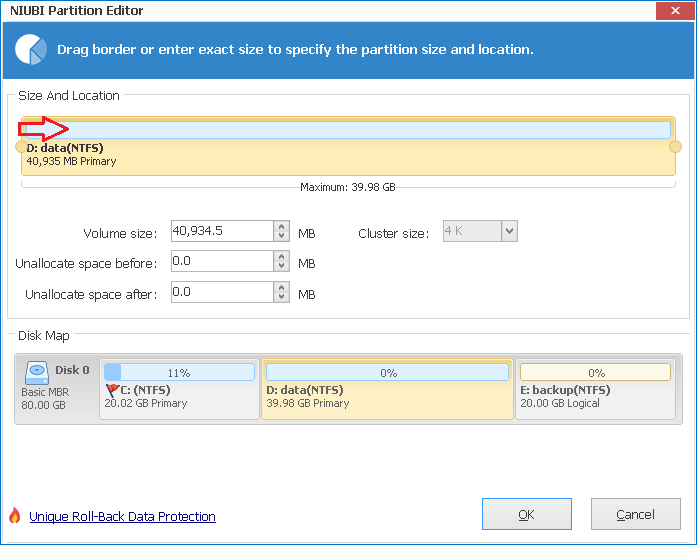This screenshot has width=697, height=545.
Task: Increase Volume size with up arrow
Action: pyautogui.click(x=281, y=226)
